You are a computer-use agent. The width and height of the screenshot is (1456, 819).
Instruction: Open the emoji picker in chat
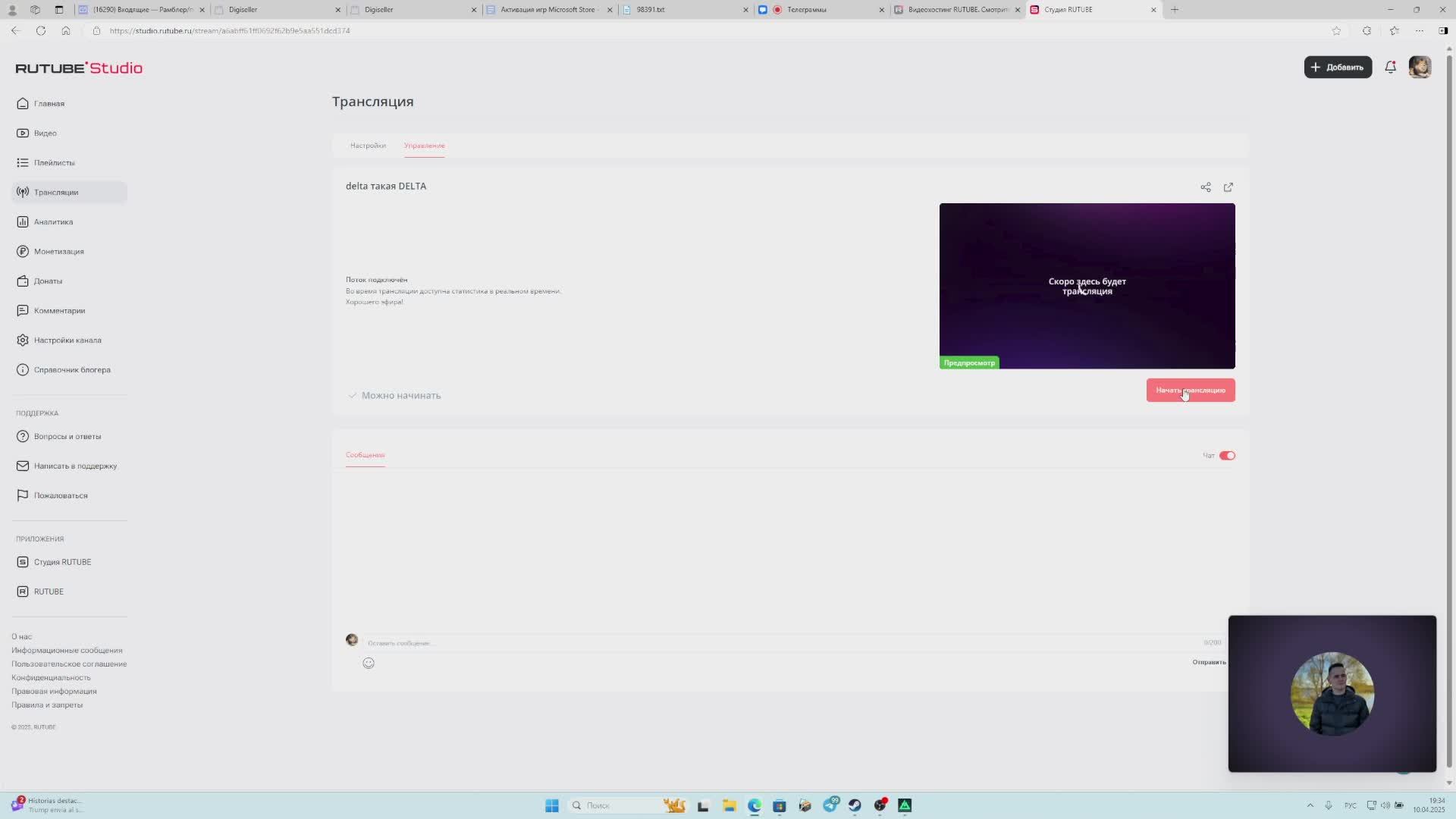point(369,662)
